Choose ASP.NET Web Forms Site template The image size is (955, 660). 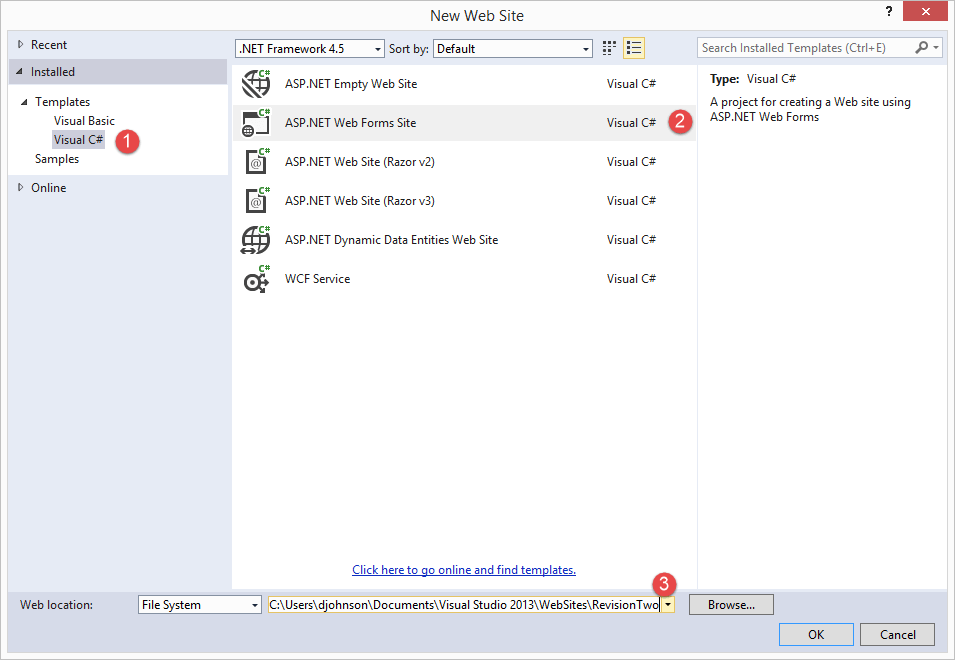click(464, 123)
